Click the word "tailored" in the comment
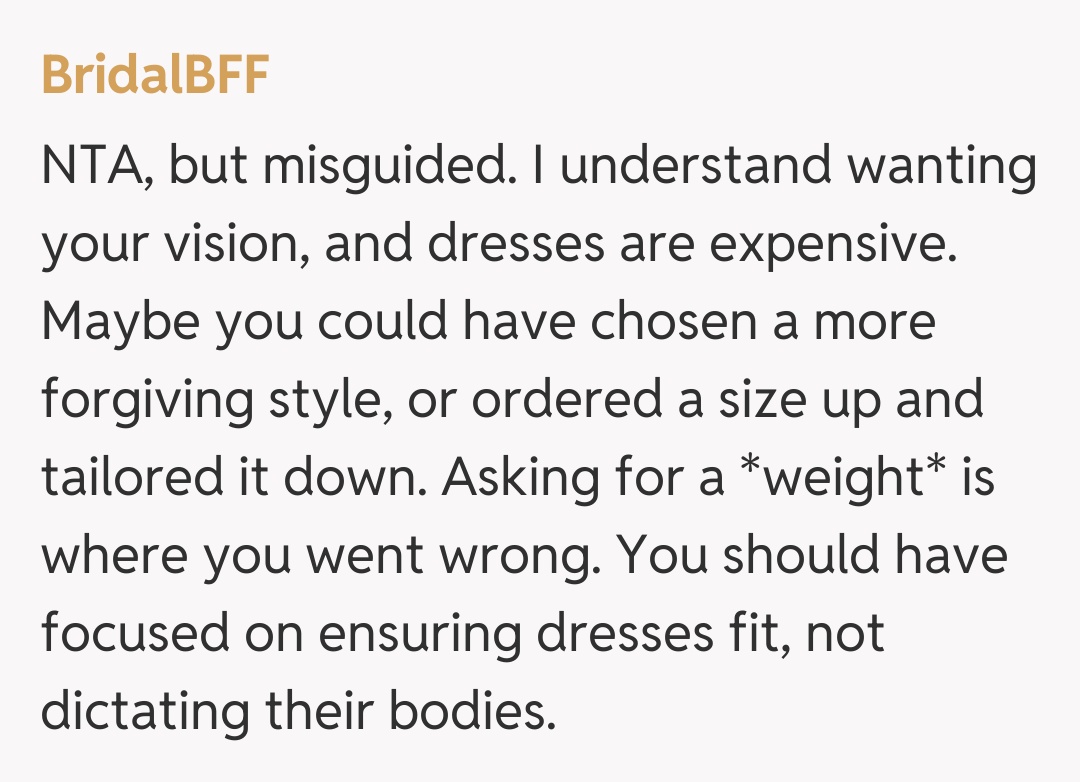Image resolution: width=1080 pixels, height=782 pixels. (132, 478)
